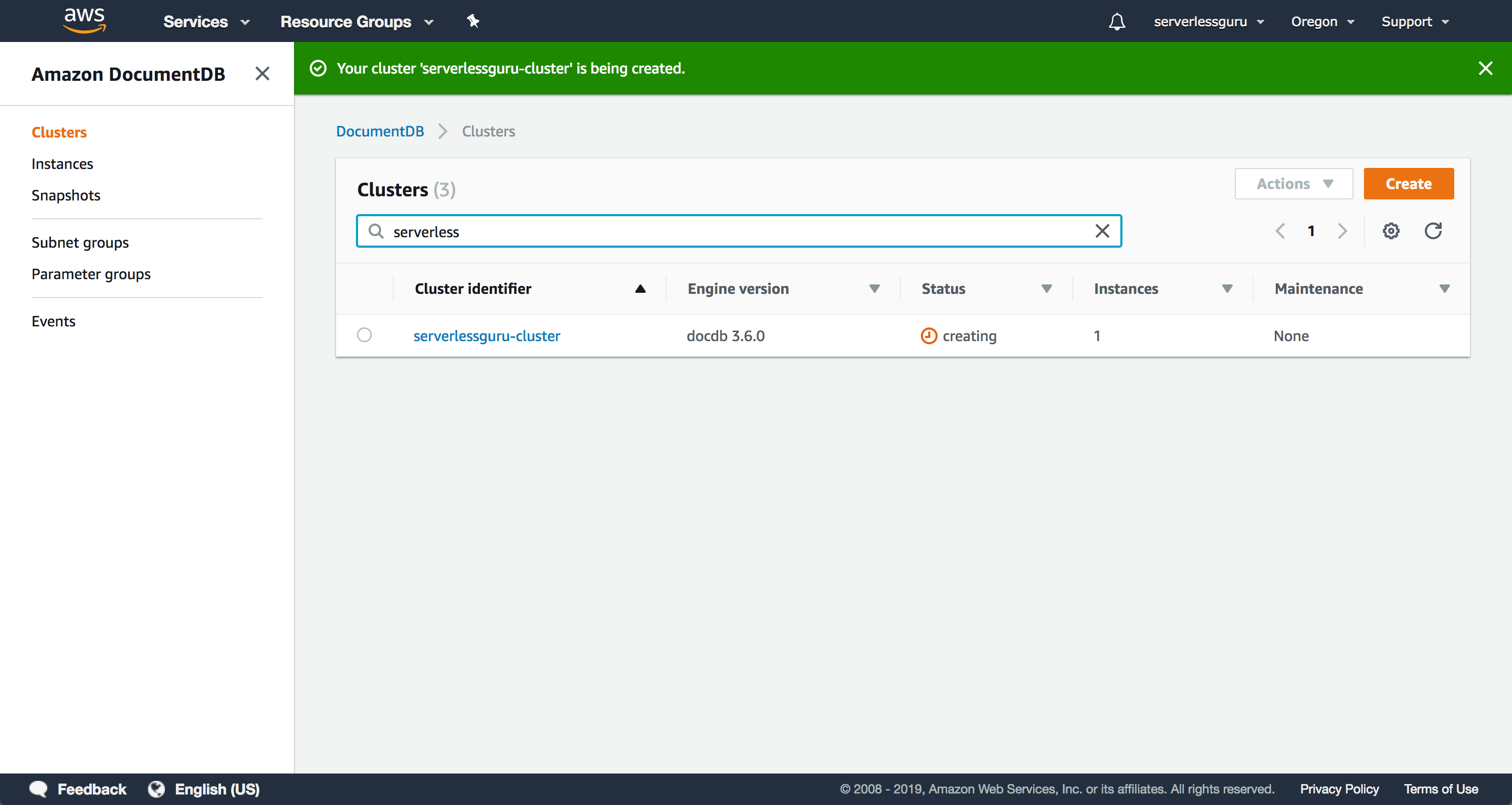The width and height of the screenshot is (1512, 805).
Task: Select the serverlessguru-cluster radio button
Action: pyautogui.click(x=364, y=335)
